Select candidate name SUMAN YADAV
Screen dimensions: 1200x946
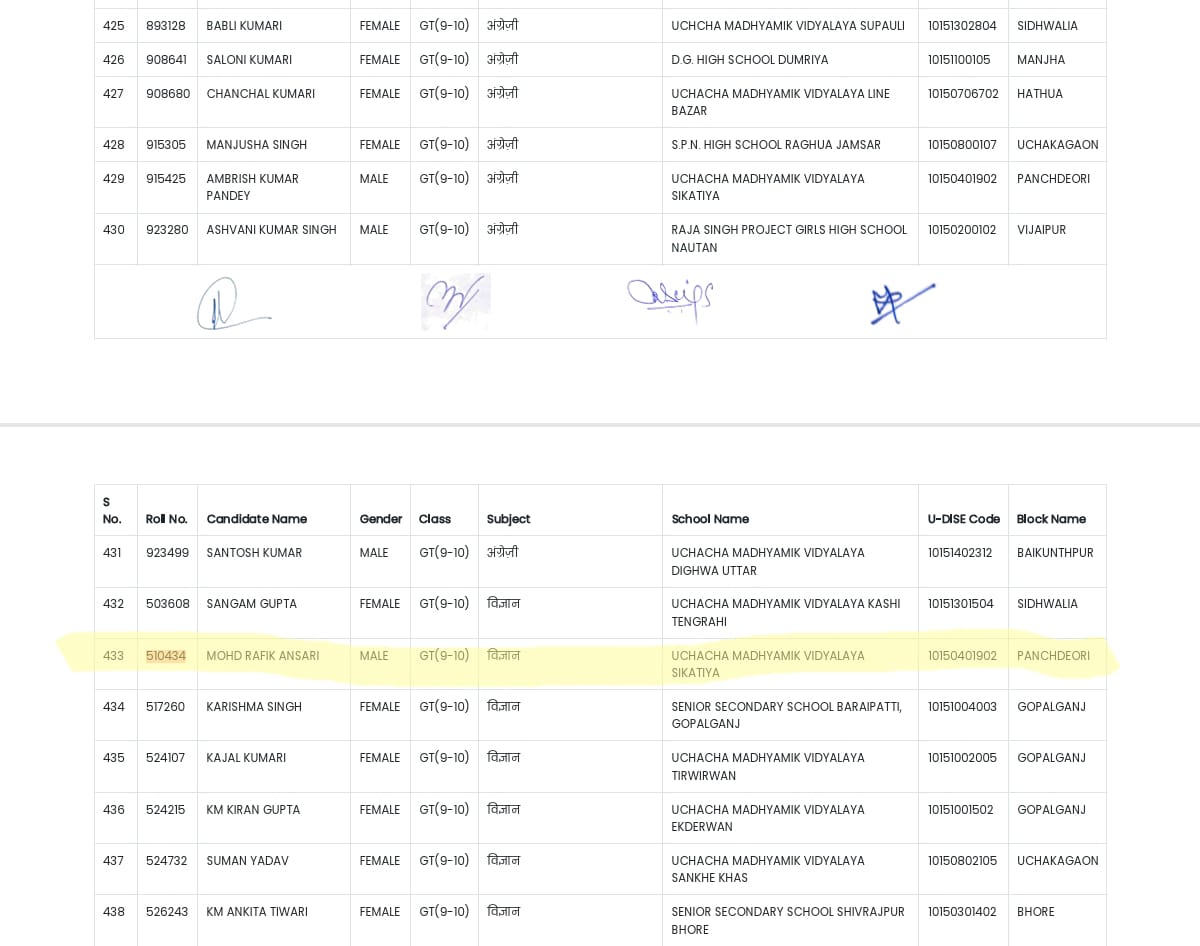248,861
